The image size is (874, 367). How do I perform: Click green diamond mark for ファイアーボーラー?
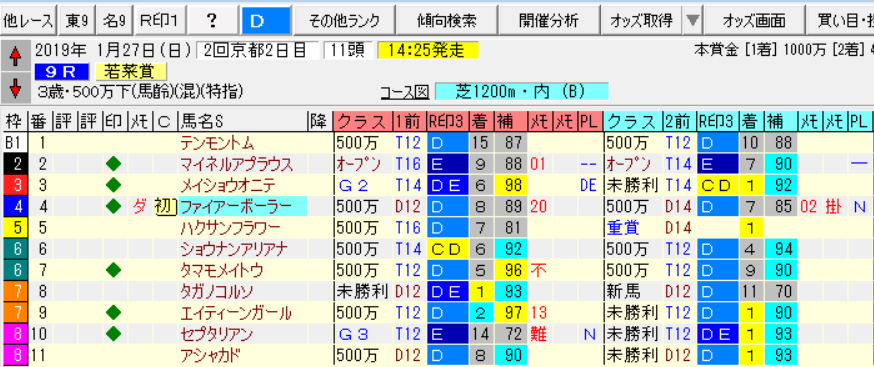[x=114, y=207]
